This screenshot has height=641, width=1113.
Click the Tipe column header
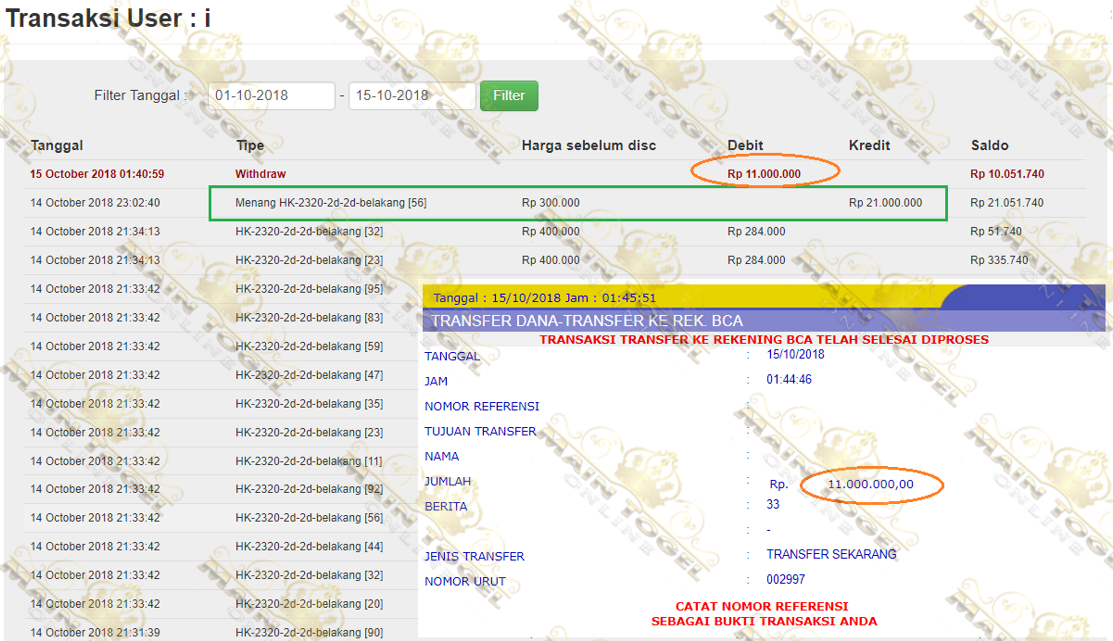(250, 146)
